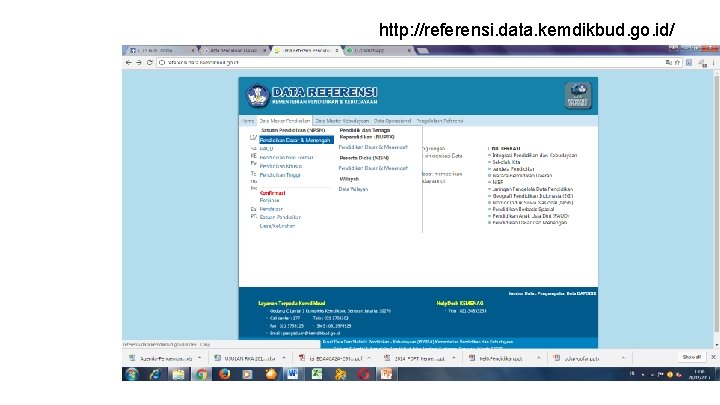Select Satuan Pendidikan under Konfirmasi
This screenshot has height=405, width=720.
coord(280,217)
